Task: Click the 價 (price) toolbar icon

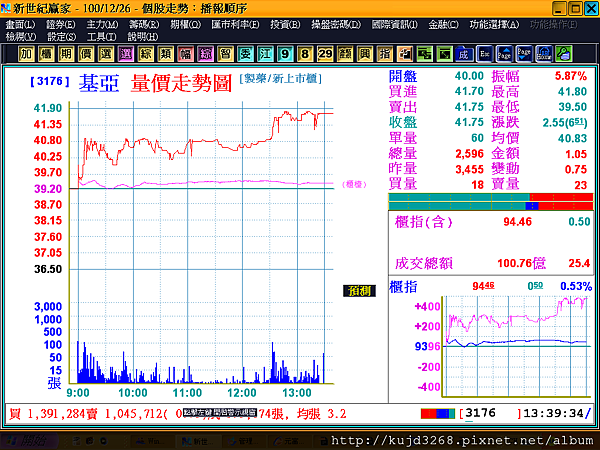Action: click(86, 54)
